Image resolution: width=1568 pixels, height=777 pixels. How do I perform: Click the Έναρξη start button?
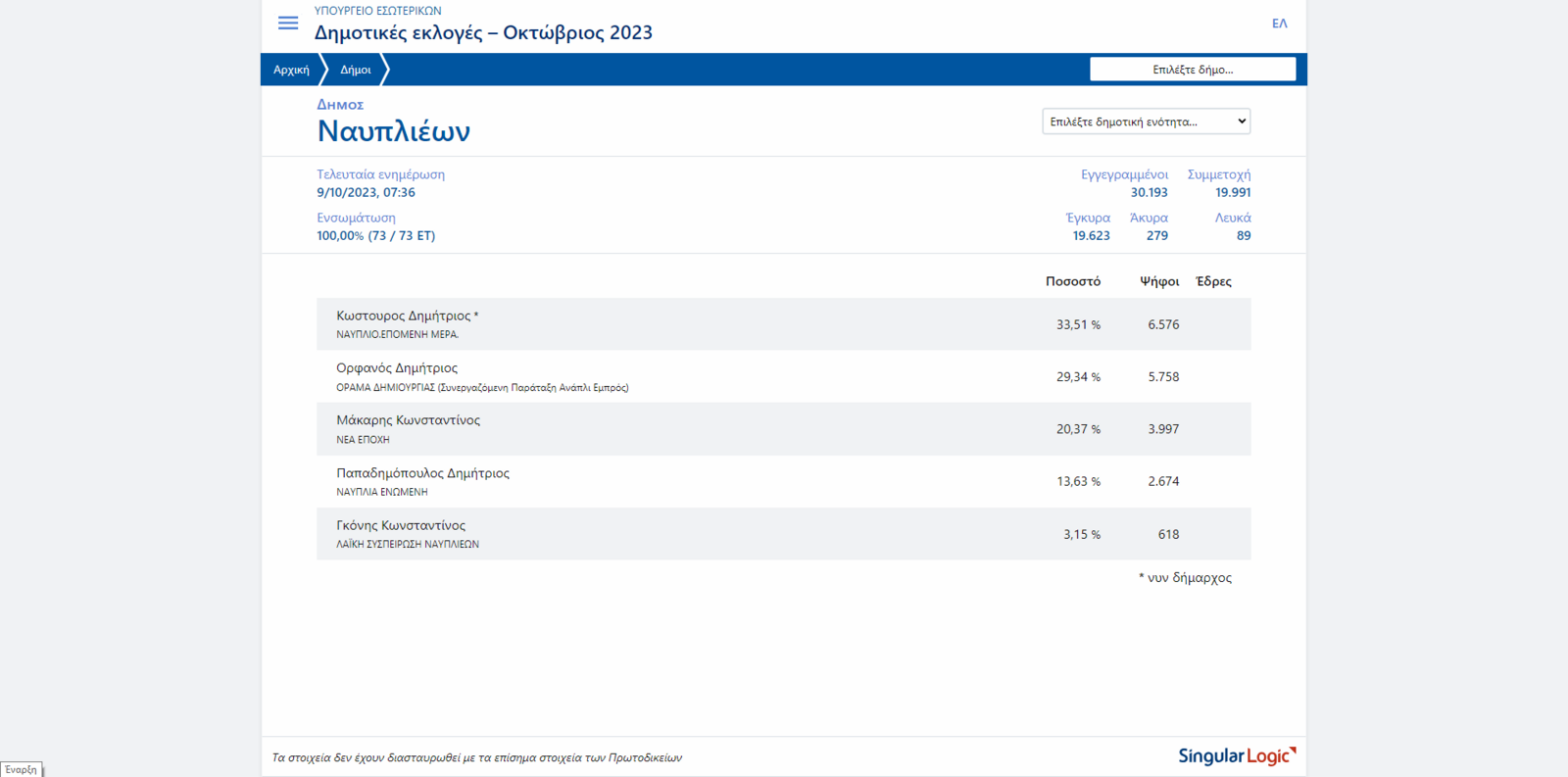[x=21, y=769]
